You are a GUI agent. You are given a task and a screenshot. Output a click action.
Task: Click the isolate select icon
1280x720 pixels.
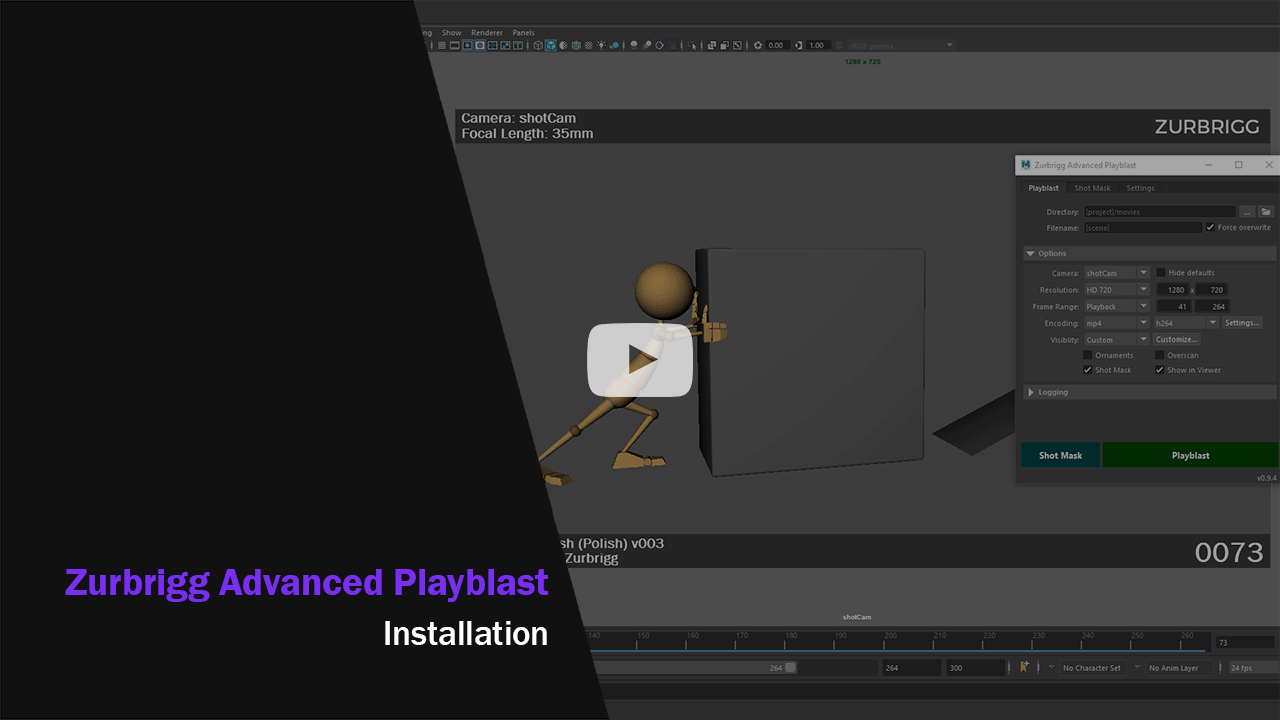pyautogui.click(x=692, y=45)
